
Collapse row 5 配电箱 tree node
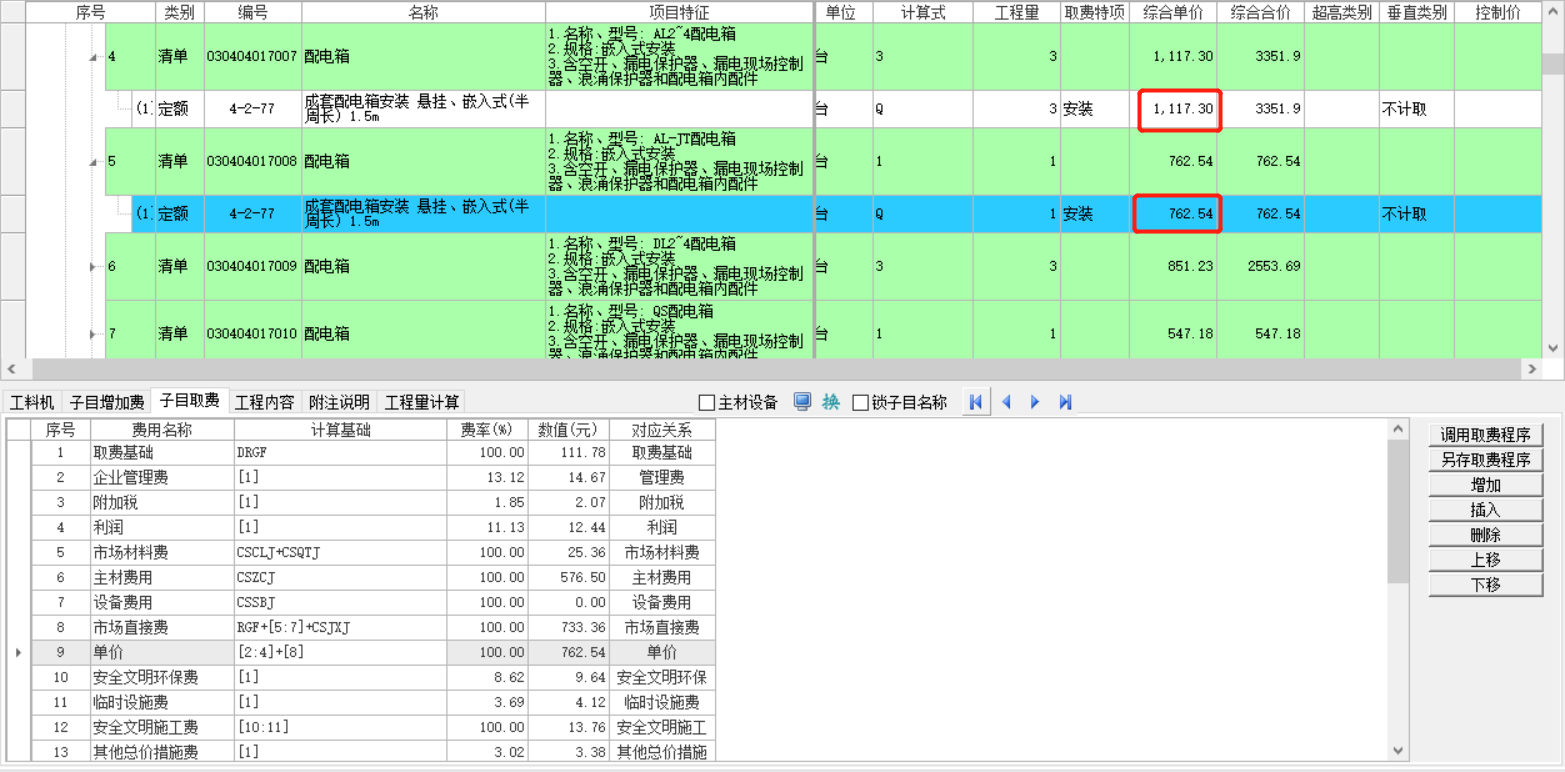pos(94,162)
